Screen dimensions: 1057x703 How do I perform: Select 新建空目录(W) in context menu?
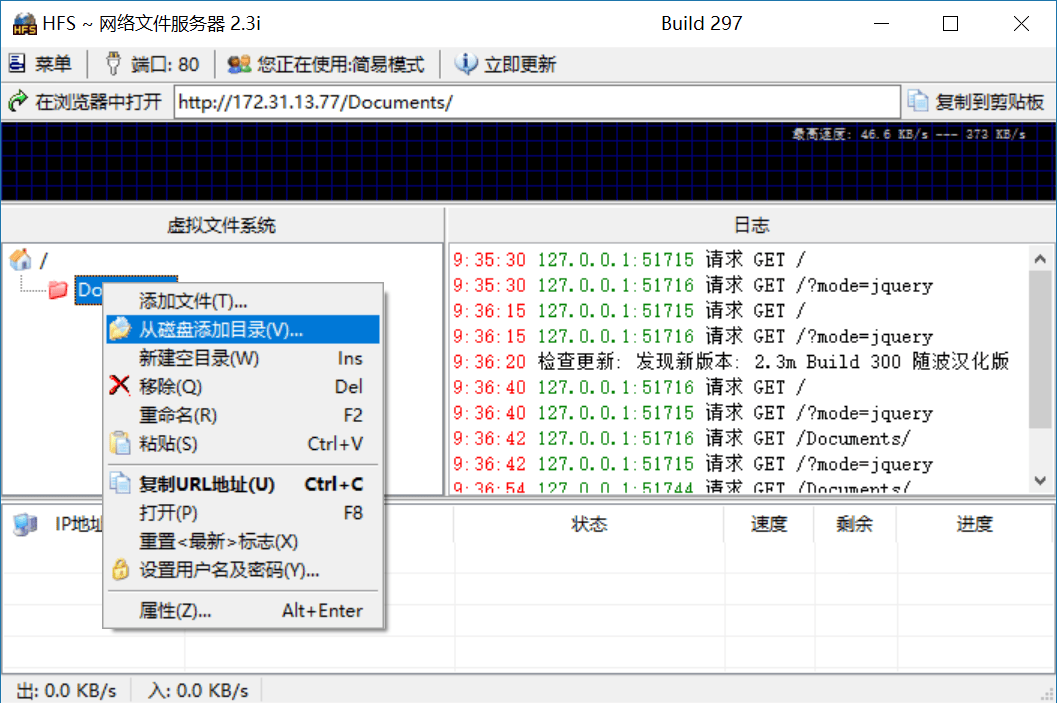(199, 358)
